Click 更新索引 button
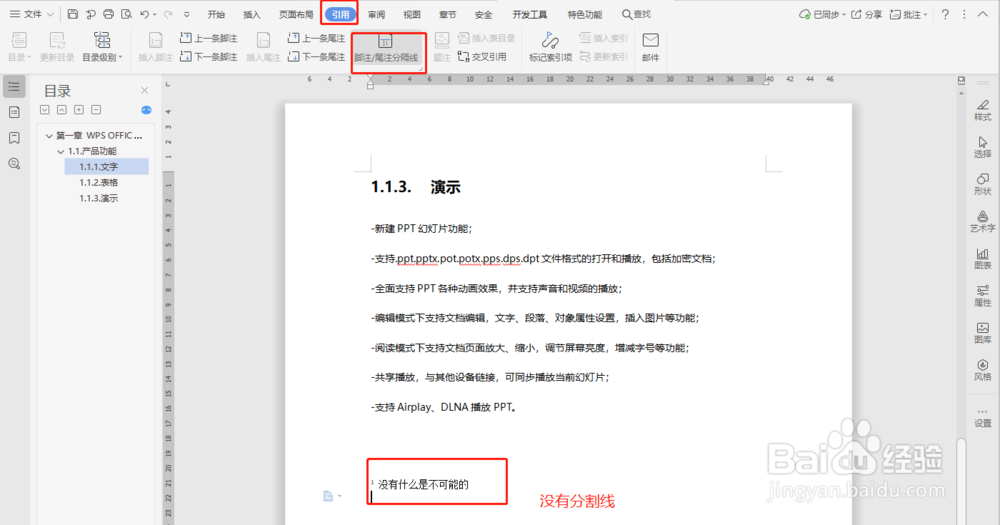This screenshot has height=525, width=1000. tap(603, 57)
